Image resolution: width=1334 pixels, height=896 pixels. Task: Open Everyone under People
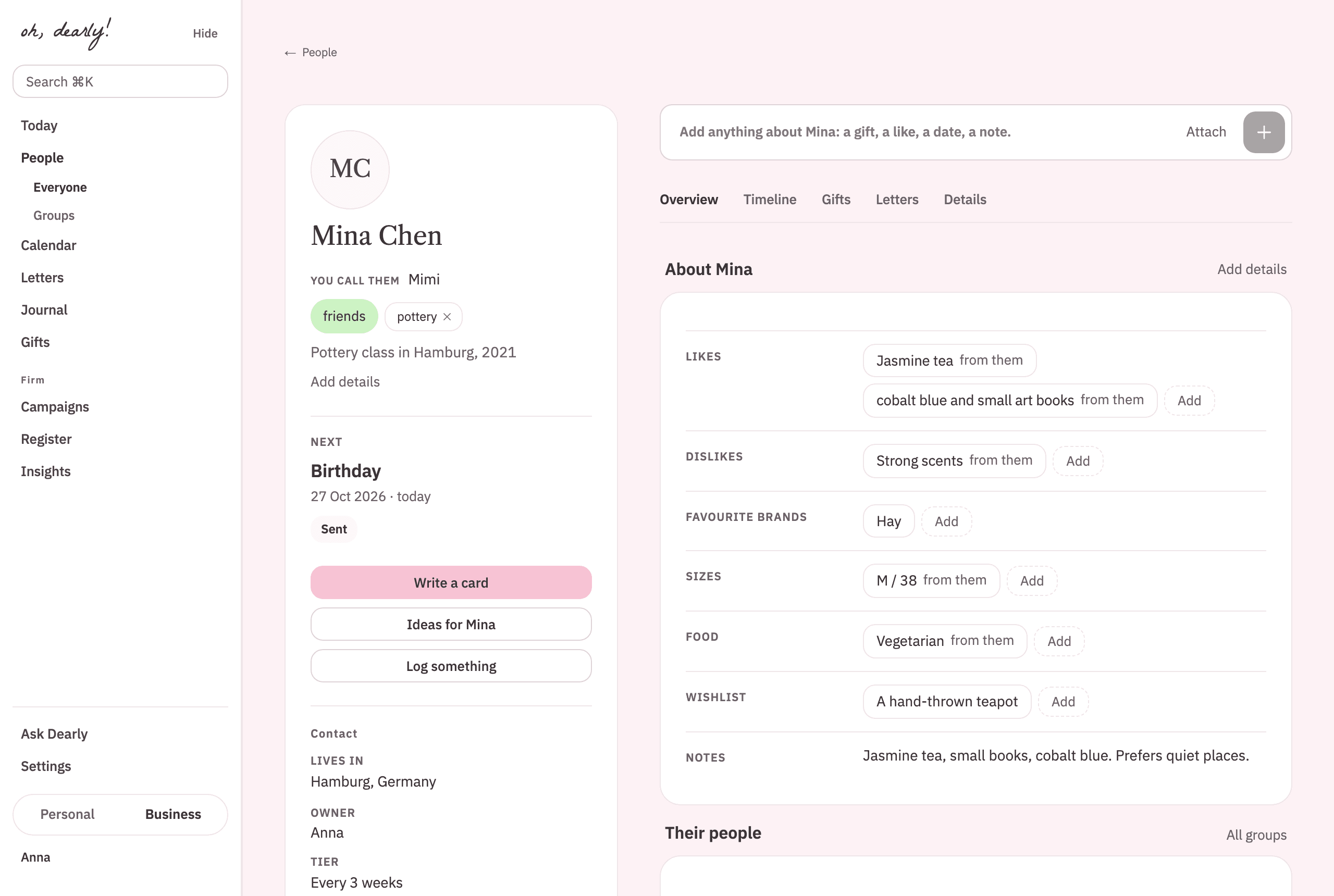[60, 188]
